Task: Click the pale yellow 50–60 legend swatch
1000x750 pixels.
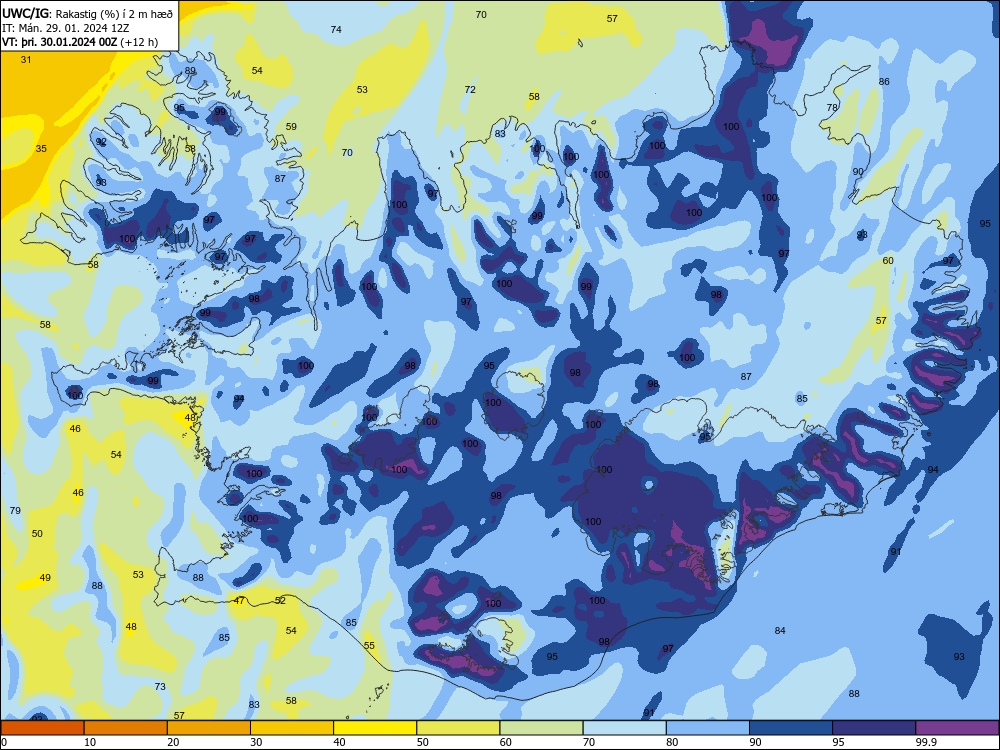Action: [x=459, y=728]
